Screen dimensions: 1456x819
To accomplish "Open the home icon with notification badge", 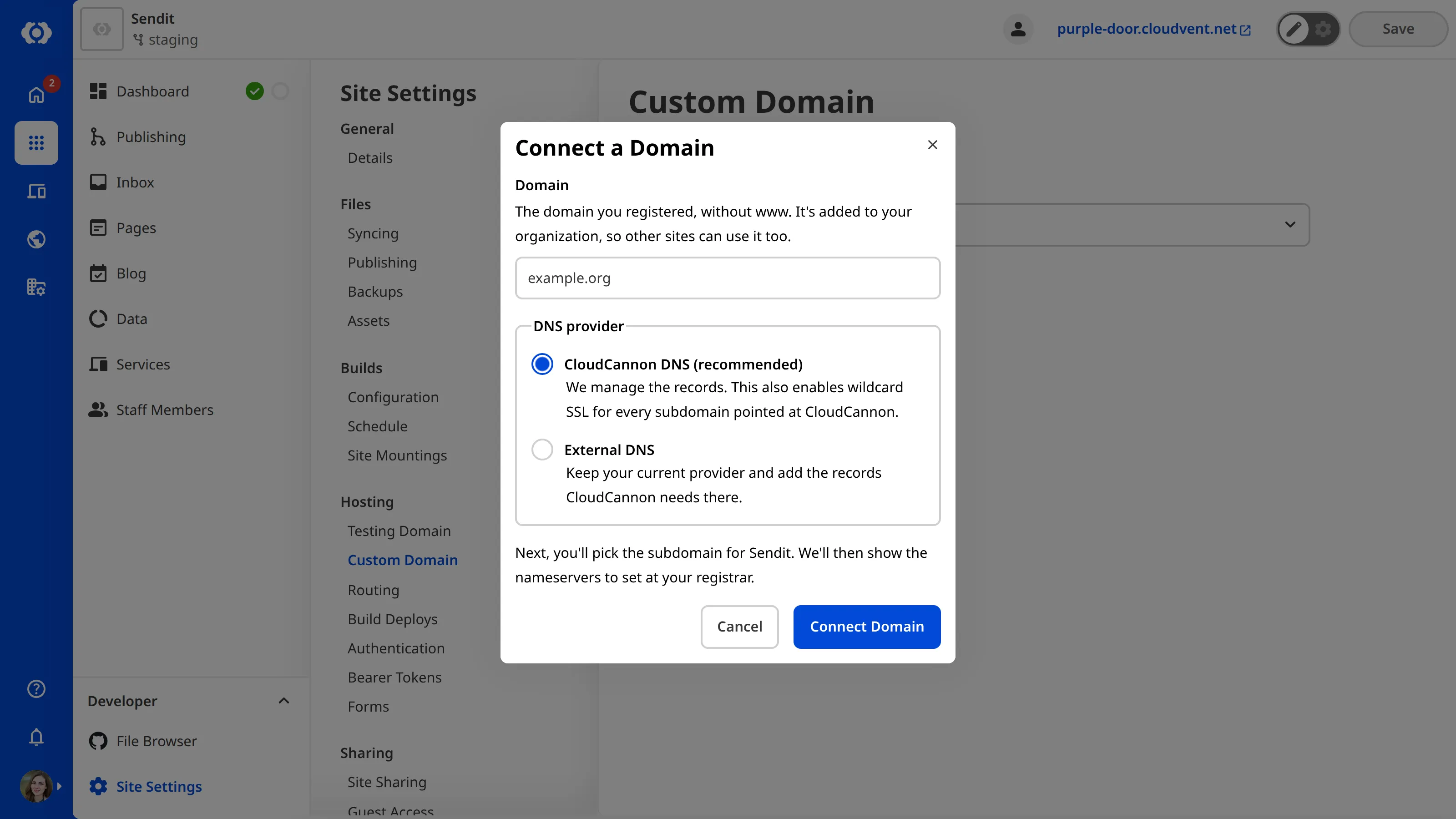I will 36,94.
